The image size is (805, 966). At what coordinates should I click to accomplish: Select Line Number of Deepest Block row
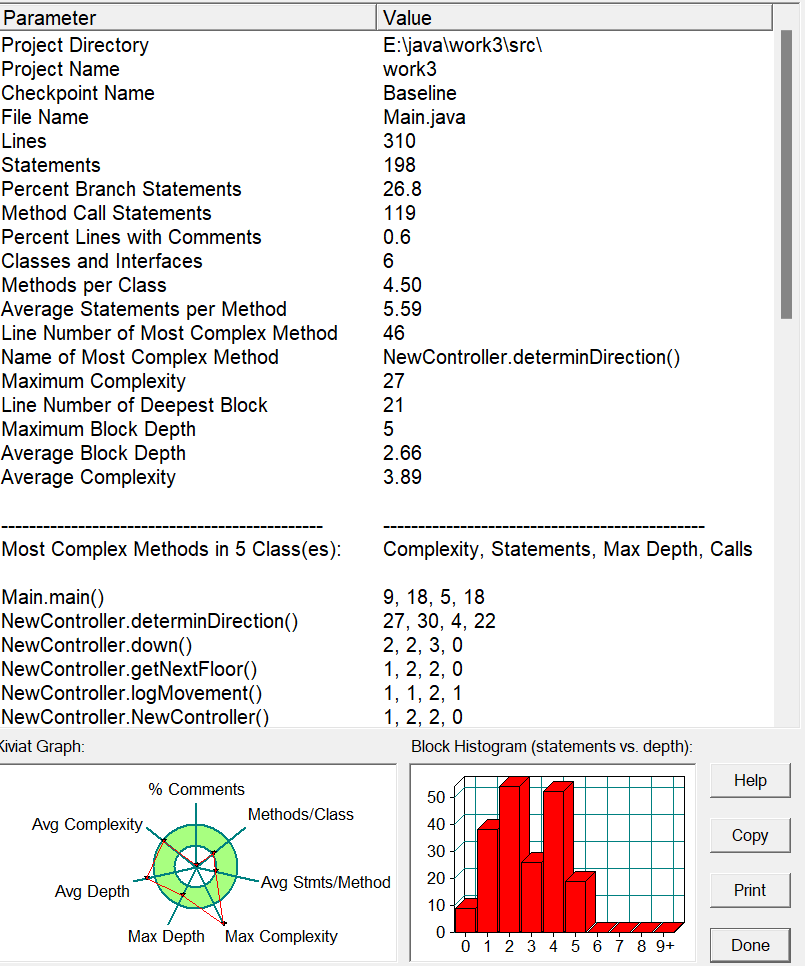(x=387, y=405)
